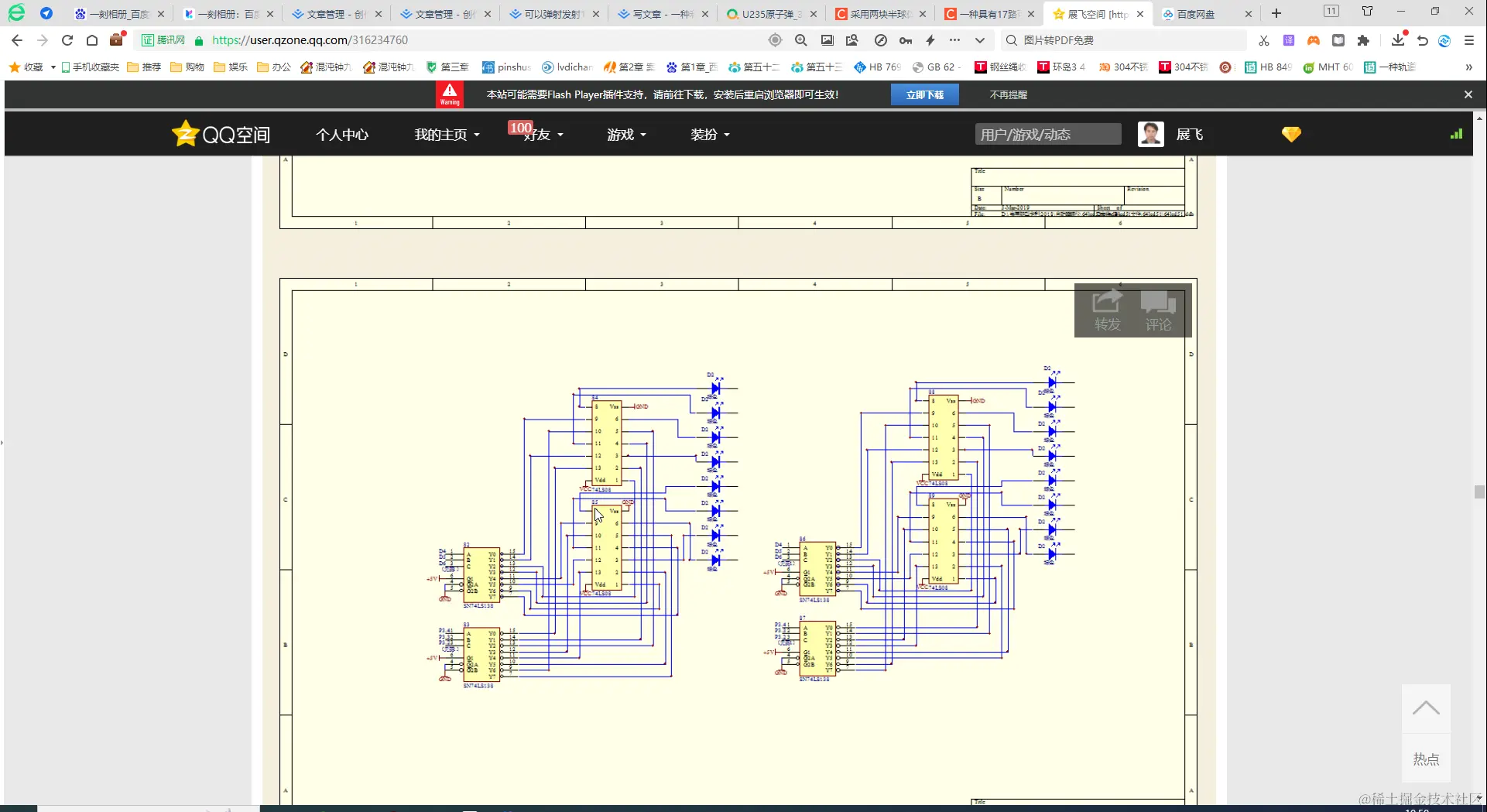Reload the current page
This screenshot has height=812, width=1487.
(x=67, y=40)
